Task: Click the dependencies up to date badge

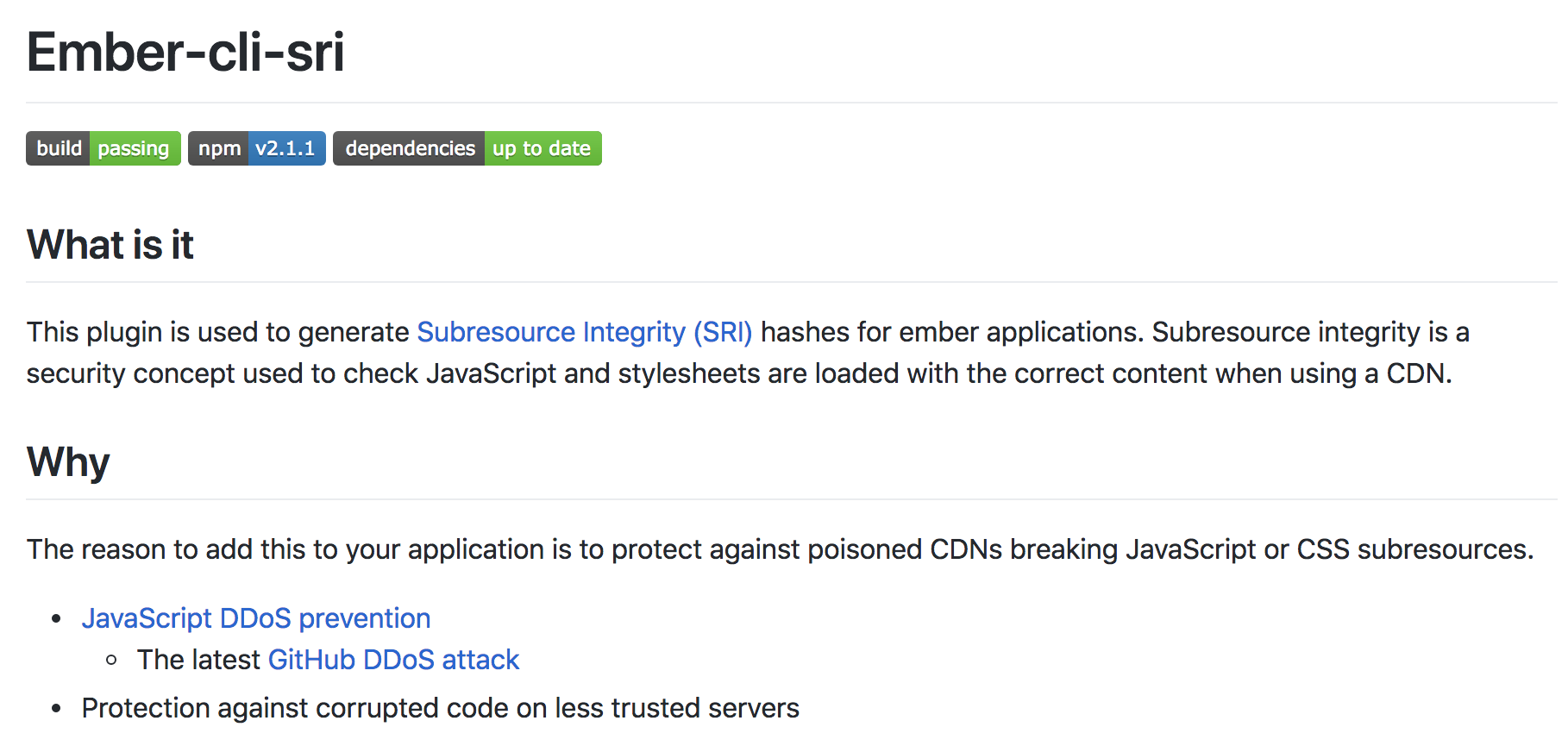Action: click(467, 148)
